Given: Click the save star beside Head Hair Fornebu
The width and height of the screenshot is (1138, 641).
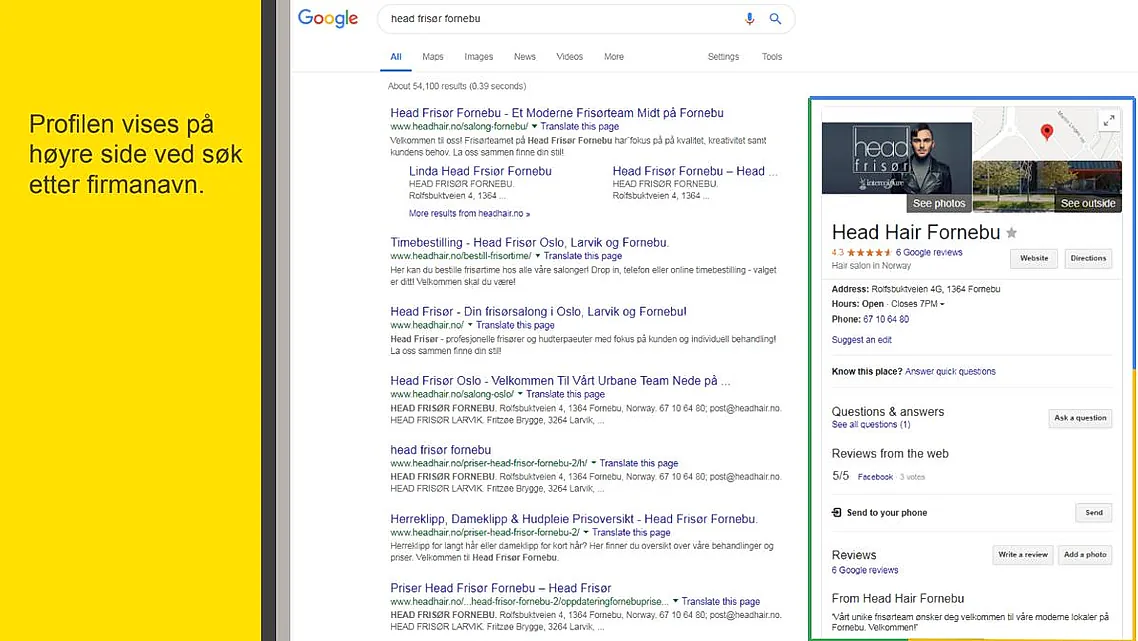Looking at the screenshot, I should [x=1012, y=233].
